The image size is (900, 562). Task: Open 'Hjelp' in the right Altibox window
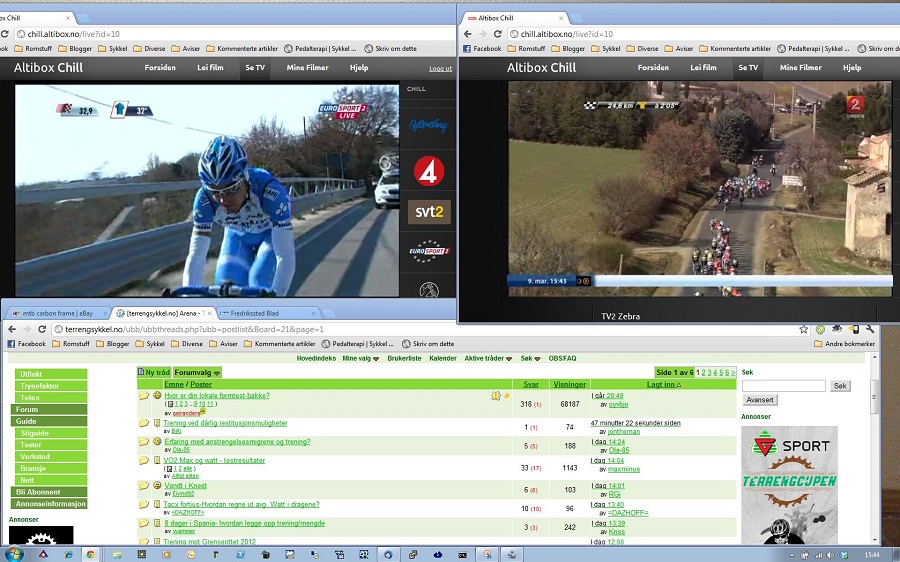pyautogui.click(x=852, y=68)
